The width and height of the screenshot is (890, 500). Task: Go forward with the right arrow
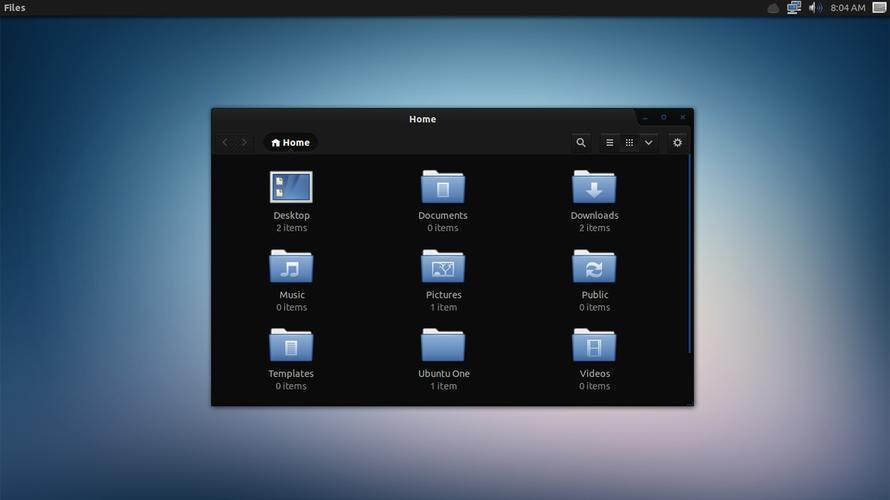pos(244,143)
